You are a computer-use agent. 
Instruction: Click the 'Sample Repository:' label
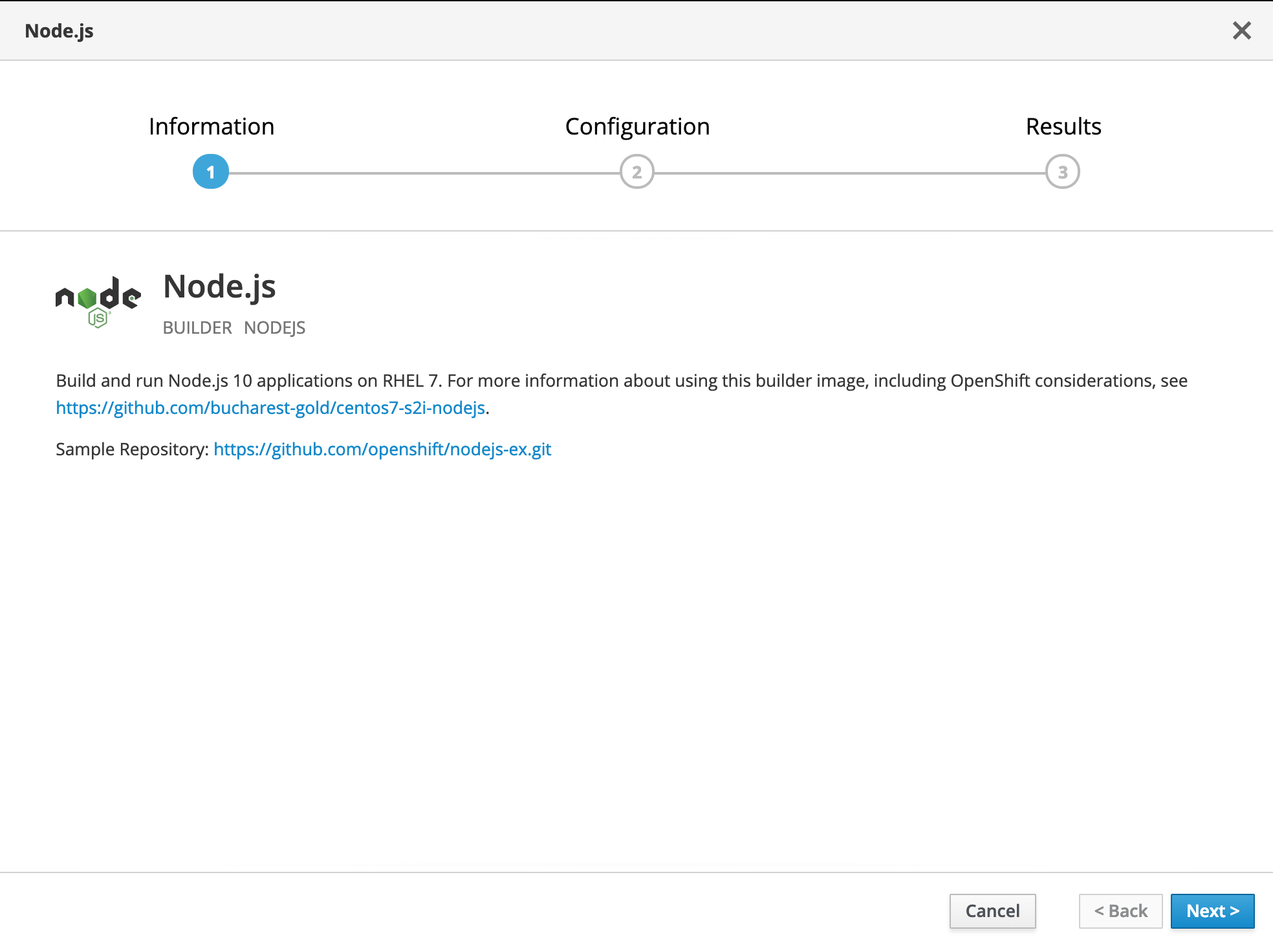pyautogui.click(x=132, y=449)
